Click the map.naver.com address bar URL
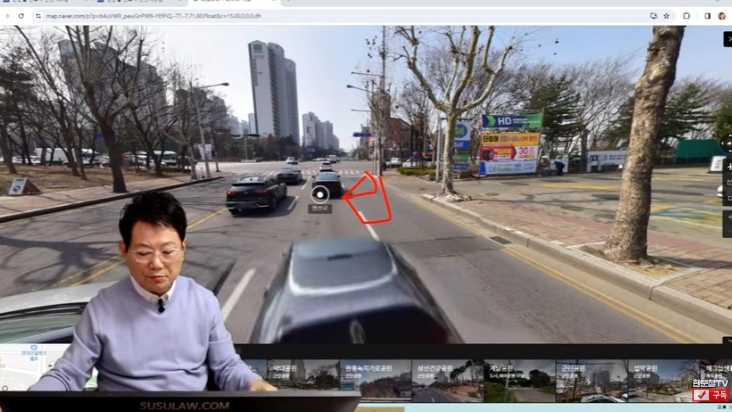 (153, 16)
